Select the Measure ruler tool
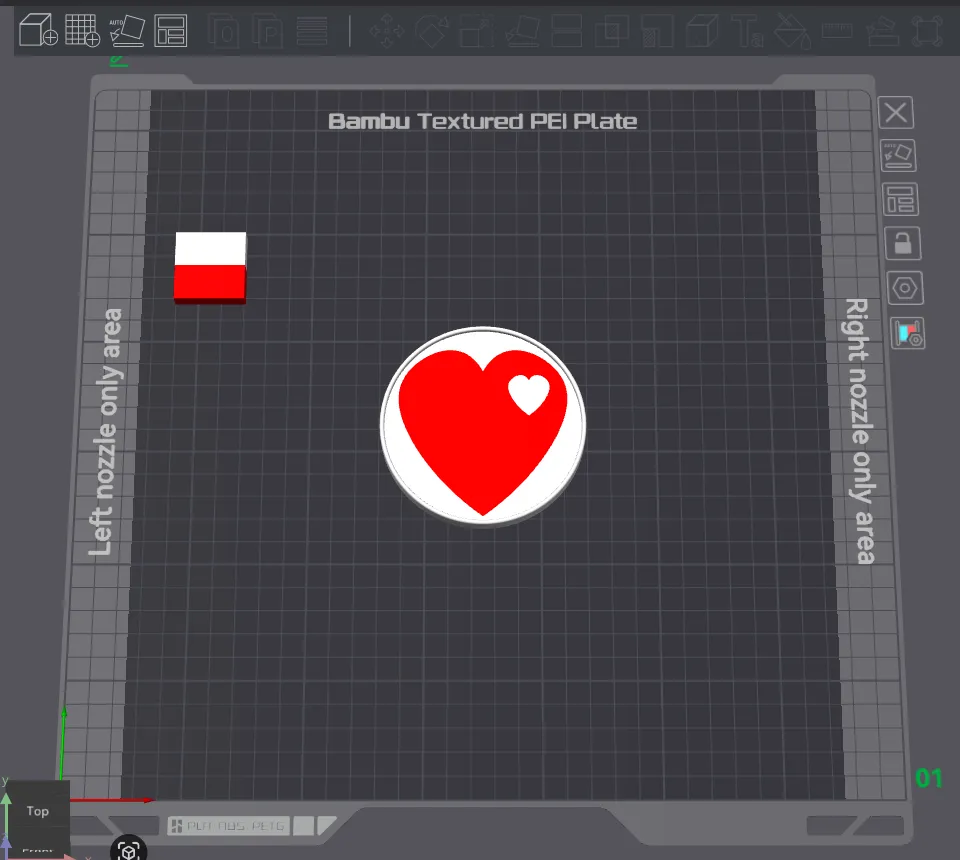 coord(837,29)
